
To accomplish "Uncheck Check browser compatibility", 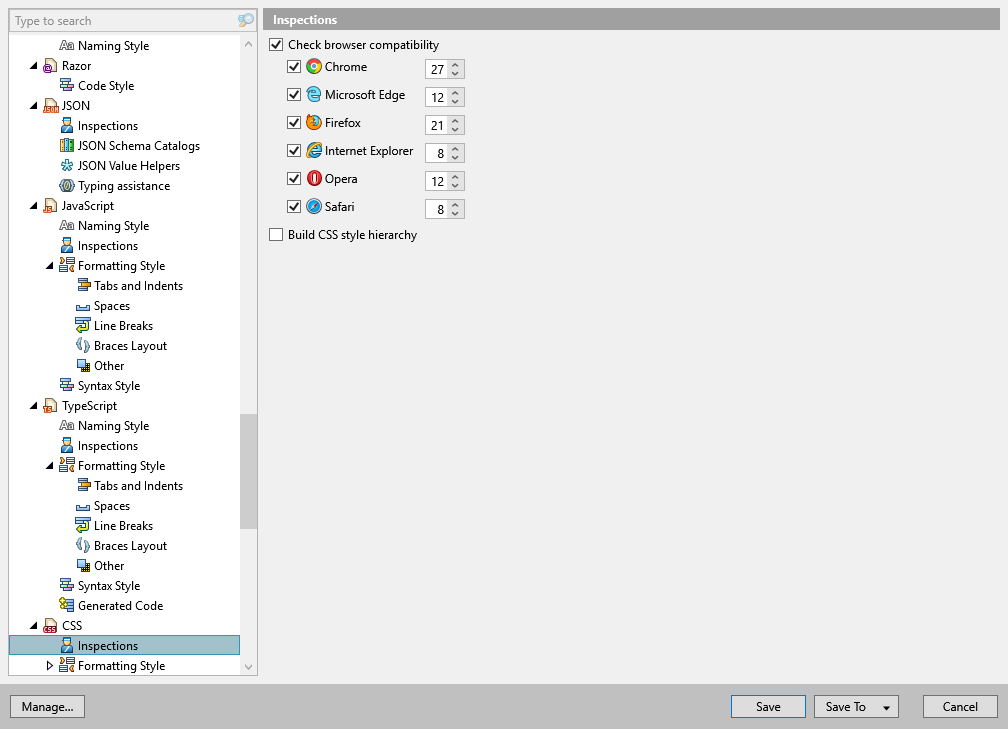I will pyautogui.click(x=276, y=44).
